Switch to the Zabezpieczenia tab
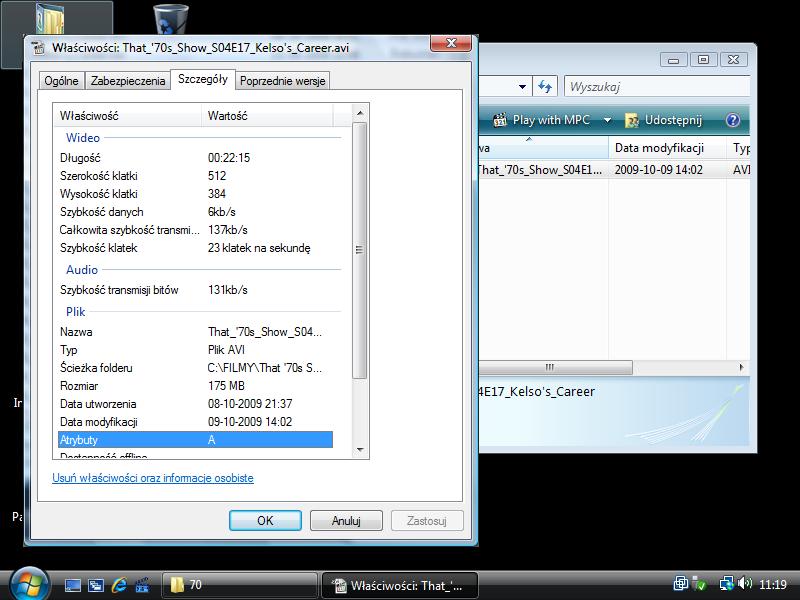This screenshot has width=800, height=600. (x=128, y=81)
